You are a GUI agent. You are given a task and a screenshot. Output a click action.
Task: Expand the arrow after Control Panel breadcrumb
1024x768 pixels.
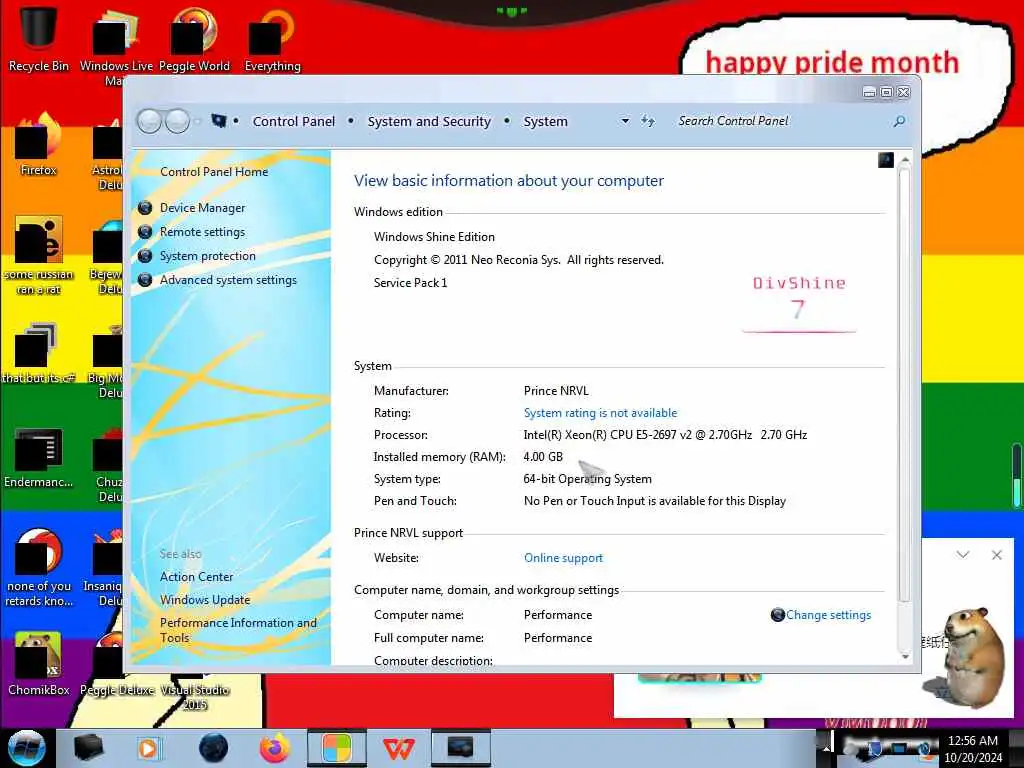tap(351, 121)
